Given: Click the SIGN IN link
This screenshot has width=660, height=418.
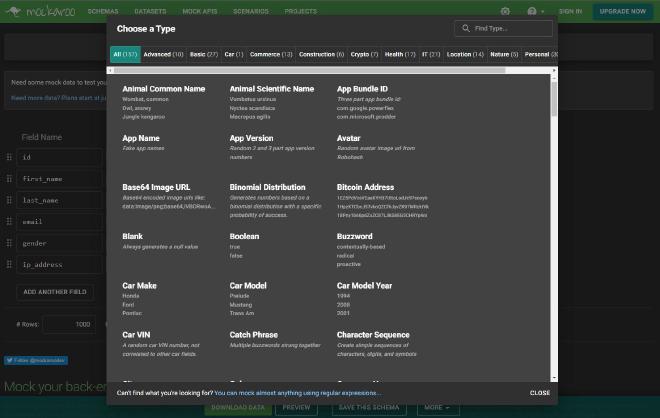Looking at the screenshot, I should tap(570, 11).
